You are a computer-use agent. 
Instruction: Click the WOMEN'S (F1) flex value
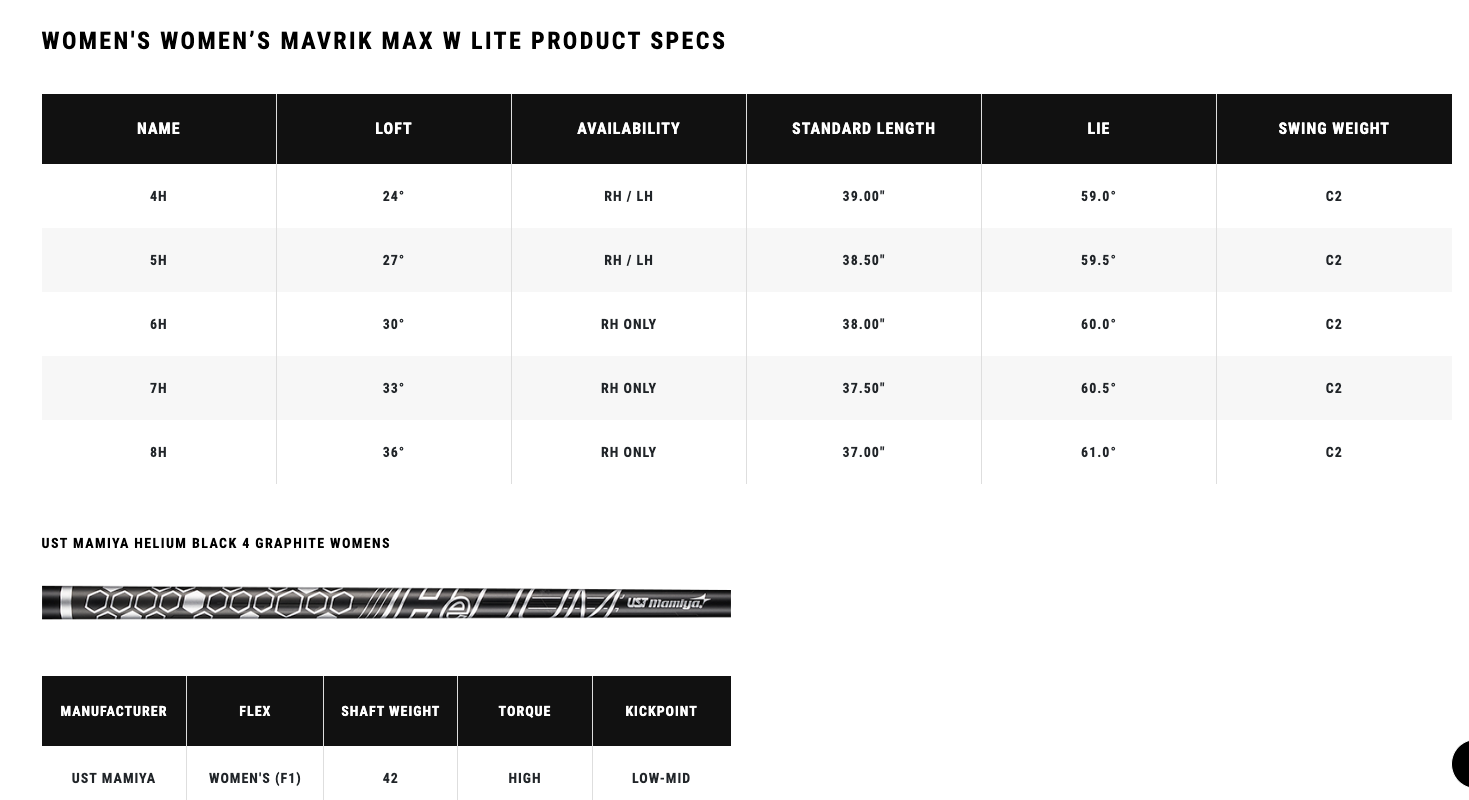tap(255, 778)
